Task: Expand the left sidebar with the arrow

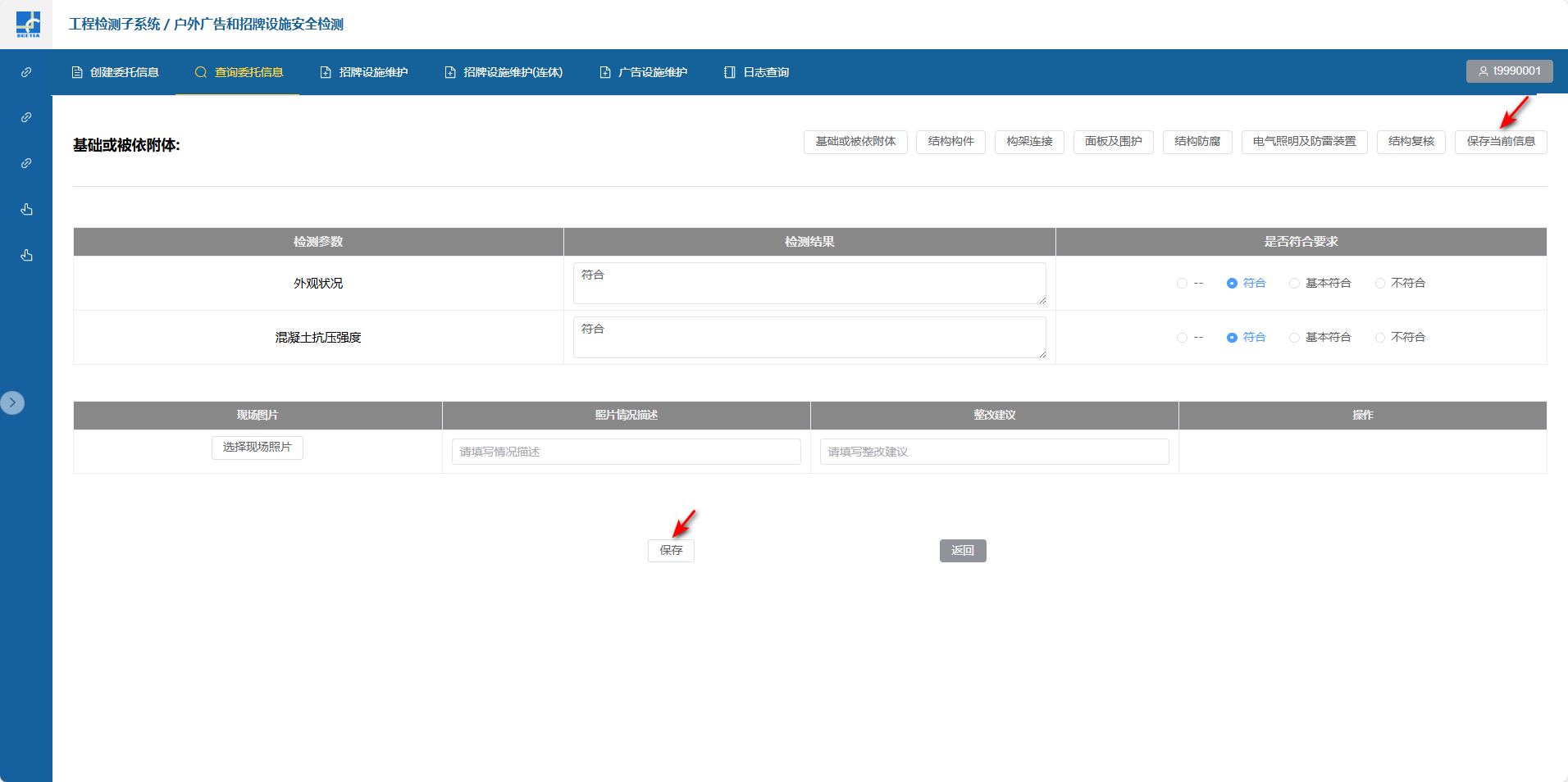Action: [x=12, y=402]
